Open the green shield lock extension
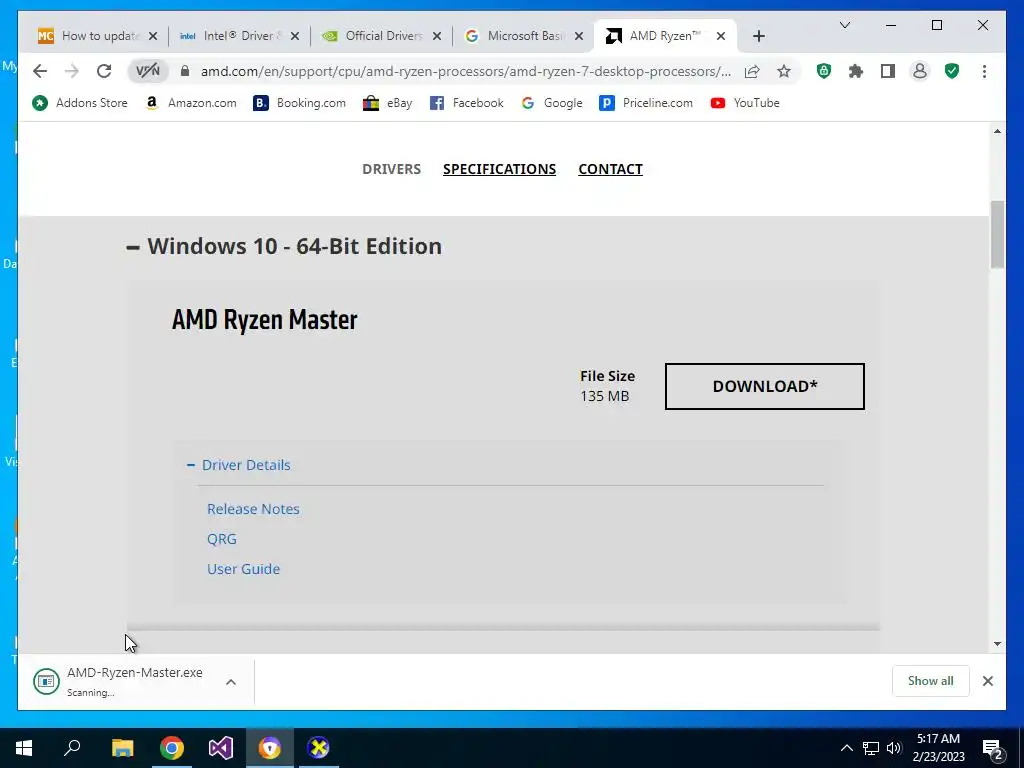The height and width of the screenshot is (768, 1024). pos(824,71)
